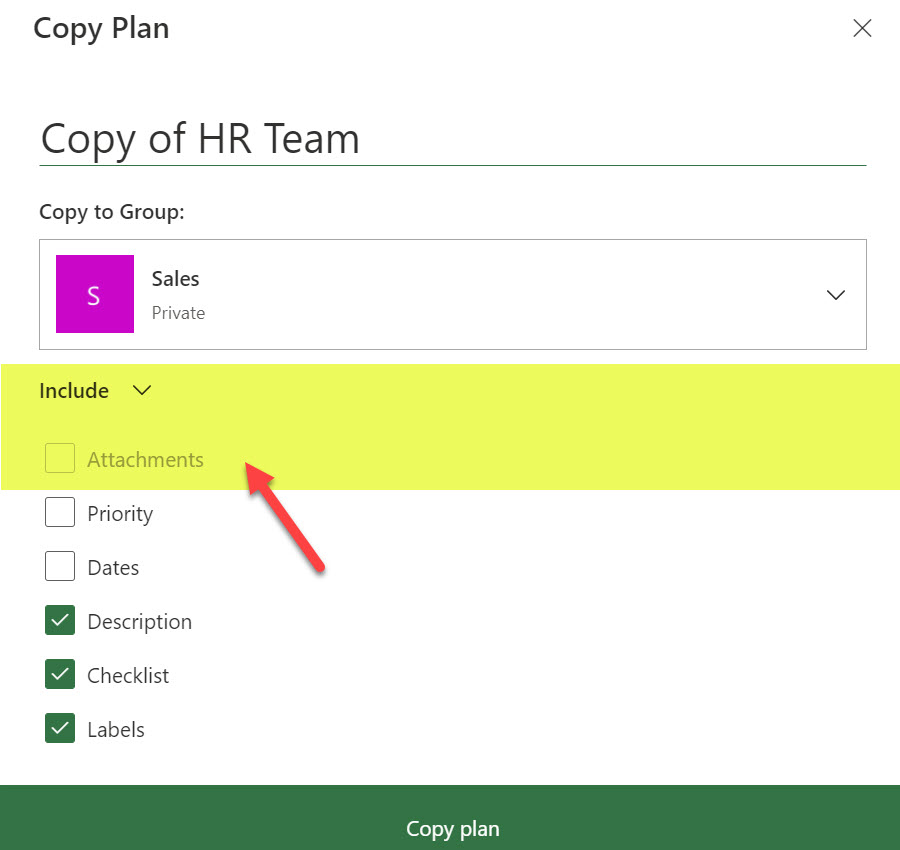This screenshot has width=900, height=850.
Task: Collapse the Include section chevron
Action: click(x=141, y=390)
